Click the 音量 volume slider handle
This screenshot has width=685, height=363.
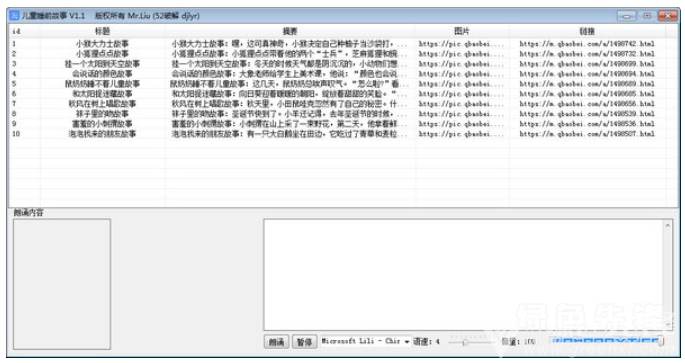(661, 341)
